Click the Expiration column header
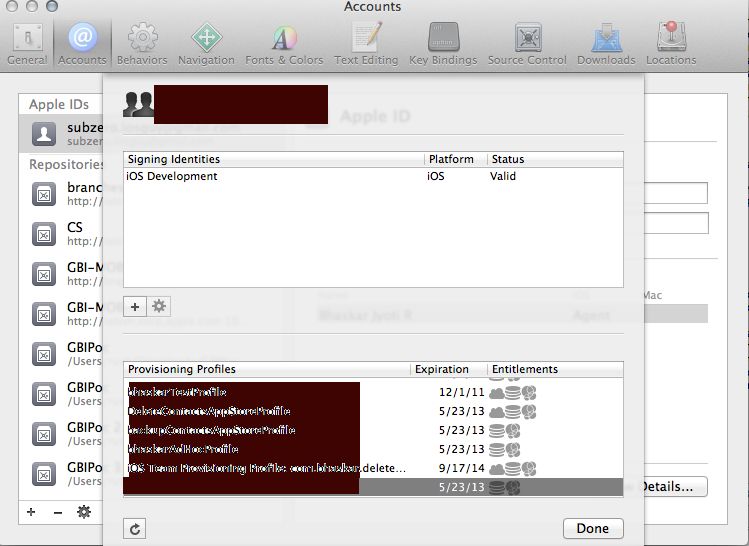 (x=449, y=369)
